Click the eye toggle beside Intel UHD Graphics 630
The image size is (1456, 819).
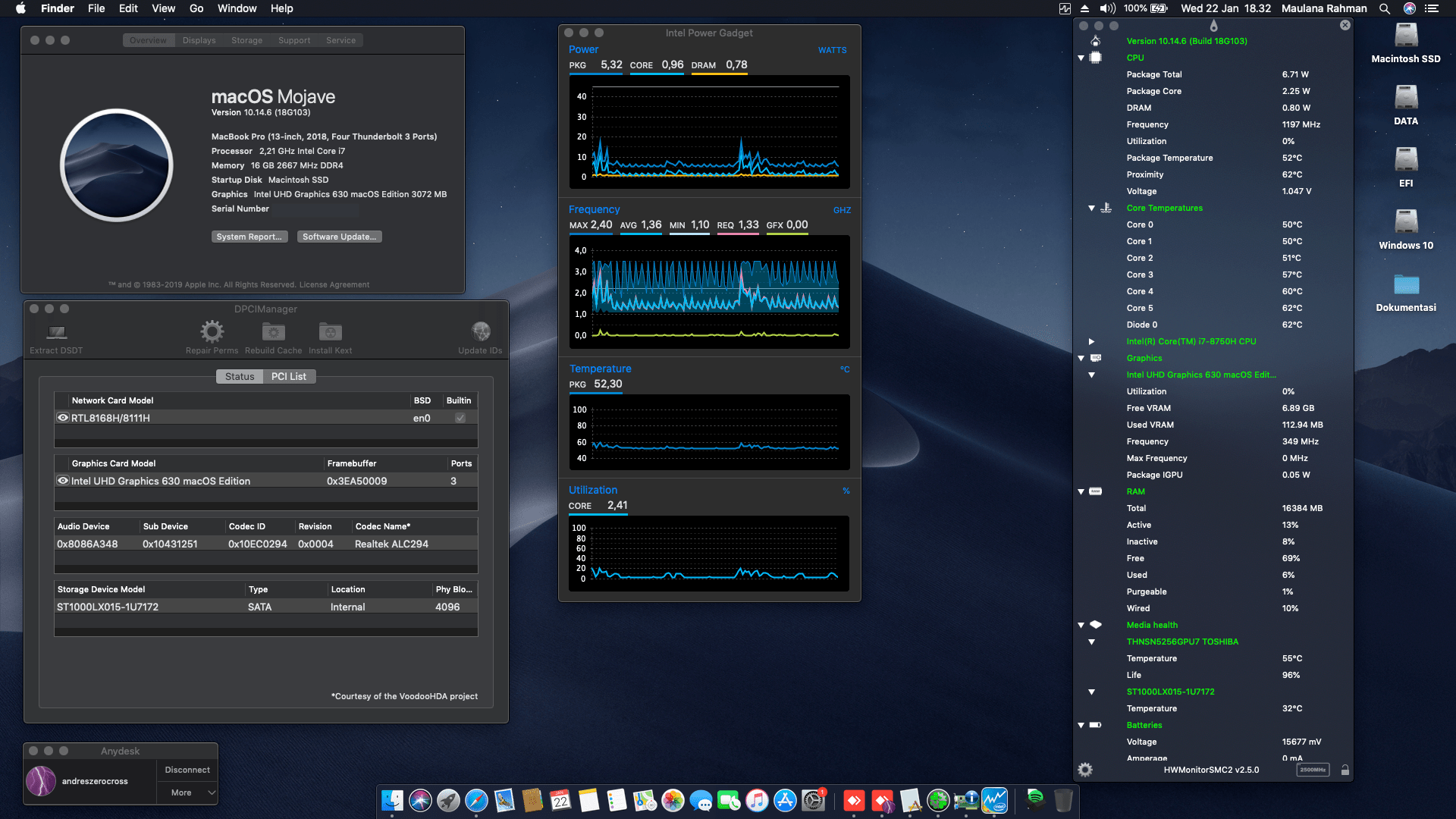click(63, 480)
